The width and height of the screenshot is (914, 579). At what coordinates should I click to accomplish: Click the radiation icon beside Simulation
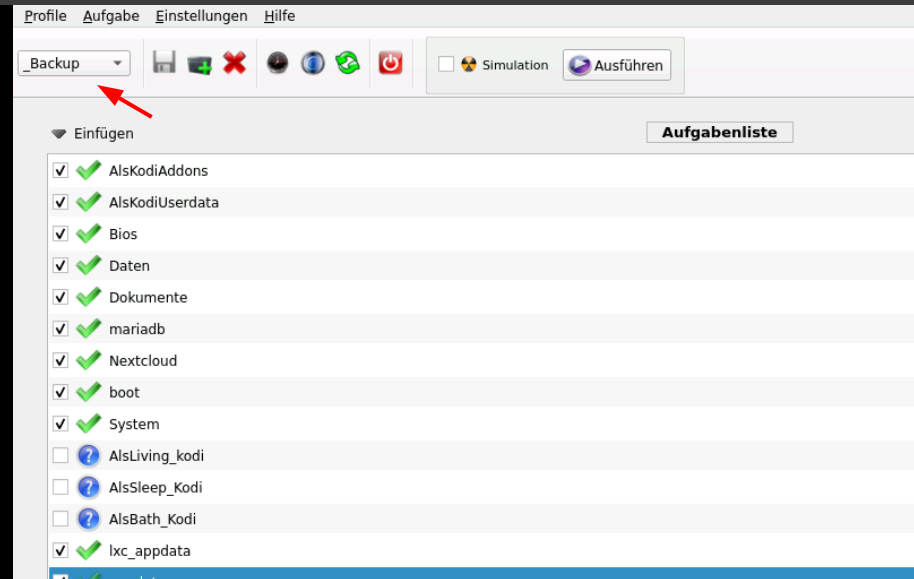click(x=469, y=64)
